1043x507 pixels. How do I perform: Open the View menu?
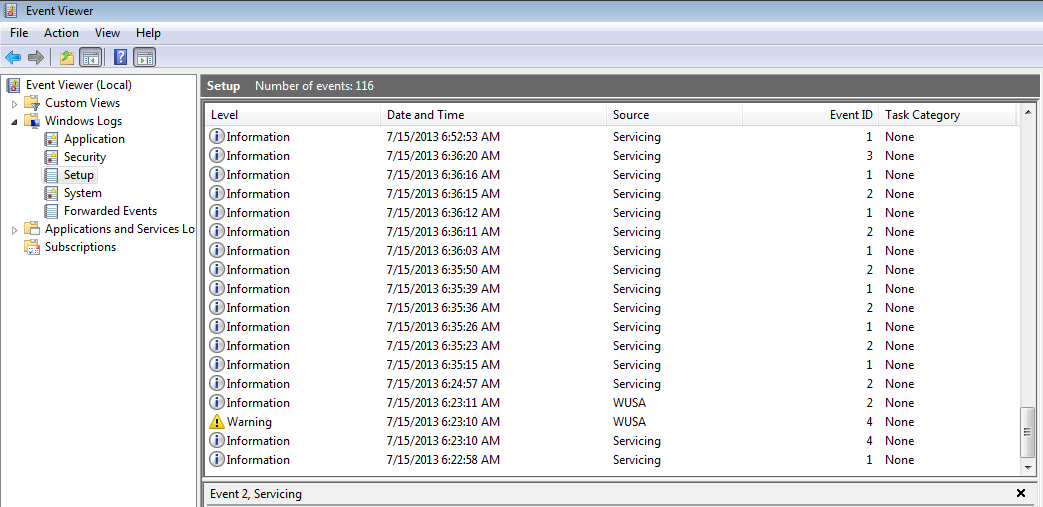click(x=107, y=33)
